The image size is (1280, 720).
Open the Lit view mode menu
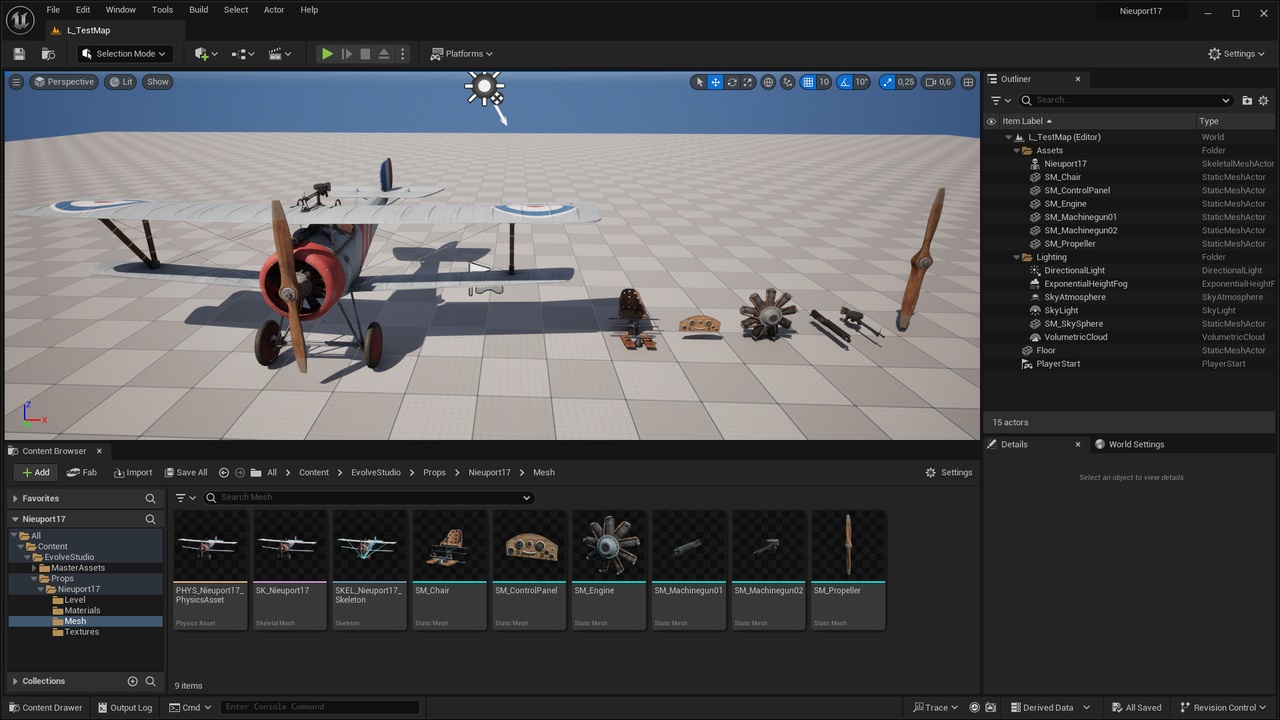tap(121, 82)
